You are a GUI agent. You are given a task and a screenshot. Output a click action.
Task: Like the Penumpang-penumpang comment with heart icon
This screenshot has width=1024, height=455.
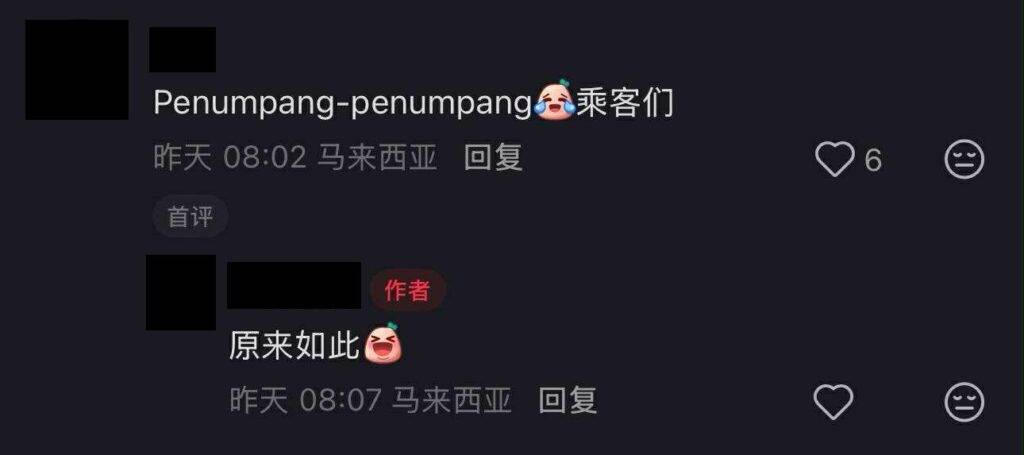coord(835,159)
